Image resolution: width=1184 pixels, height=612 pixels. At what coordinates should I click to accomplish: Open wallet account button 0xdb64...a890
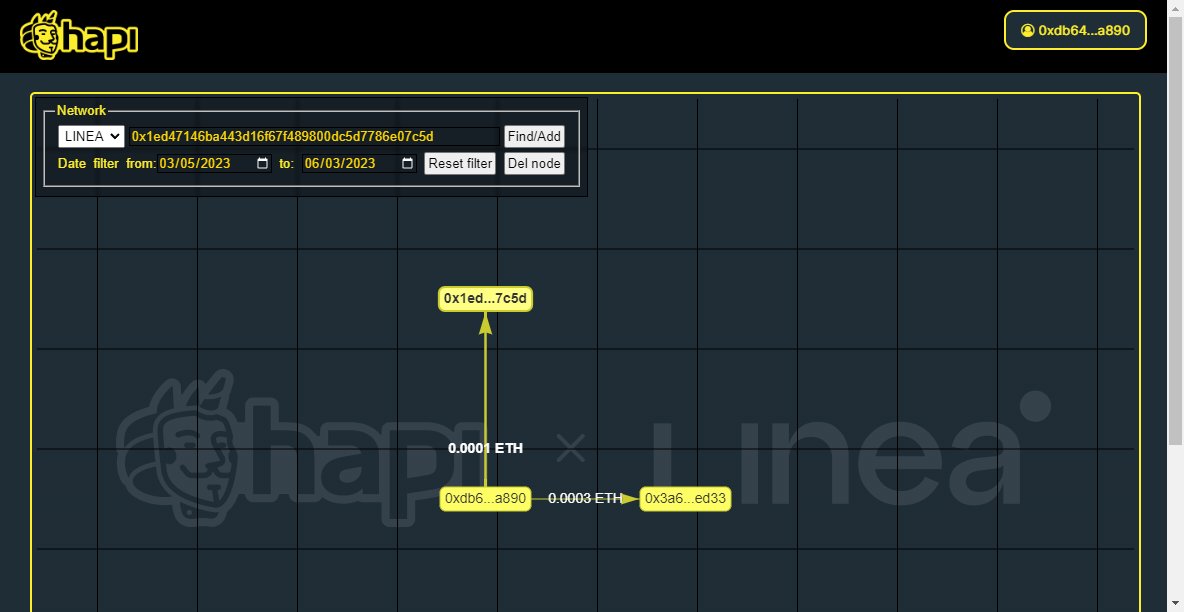(x=1075, y=30)
